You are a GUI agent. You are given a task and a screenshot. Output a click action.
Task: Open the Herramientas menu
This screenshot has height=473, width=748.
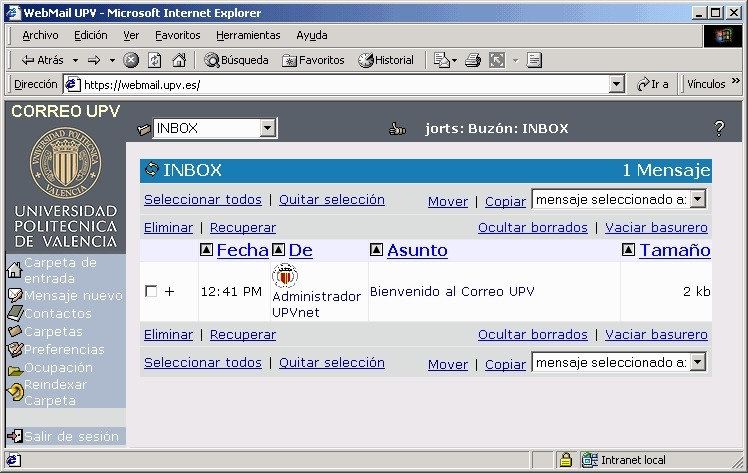(248, 35)
